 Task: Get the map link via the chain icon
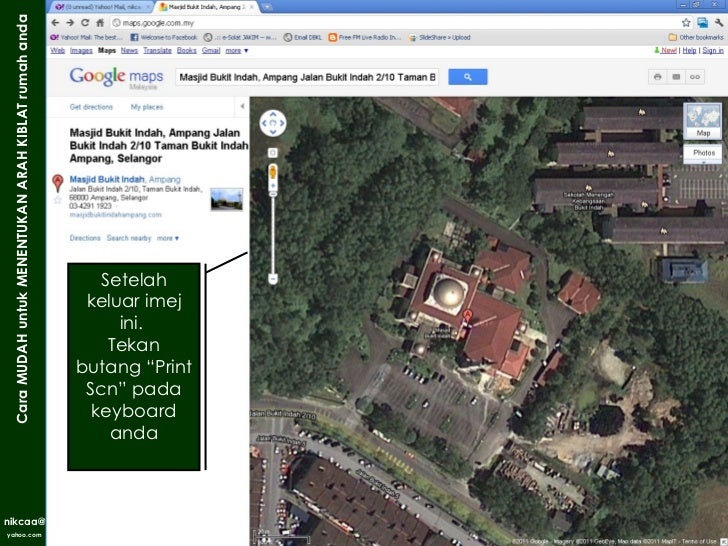click(695, 77)
